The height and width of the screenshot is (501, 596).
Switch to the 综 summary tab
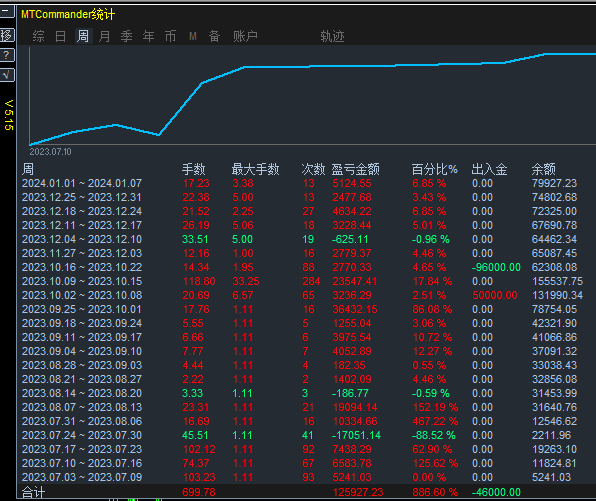[38, 36]
